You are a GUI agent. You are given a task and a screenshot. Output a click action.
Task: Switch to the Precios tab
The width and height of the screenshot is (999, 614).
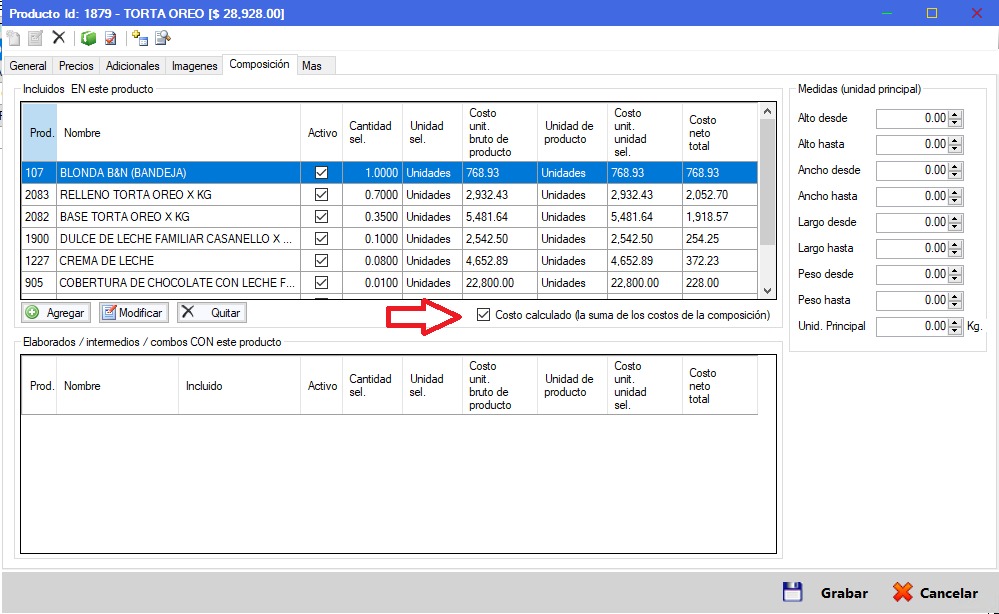(x=76, y=66)
